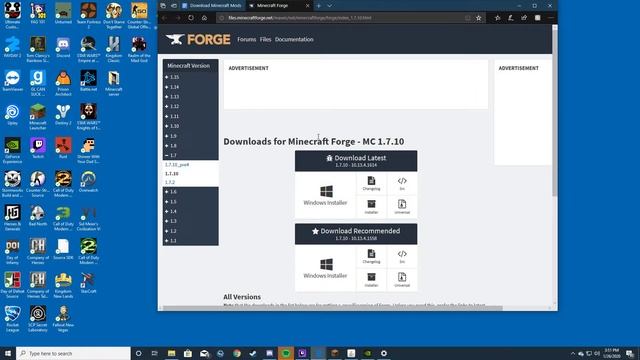Open File Explorer from the taskbar
The image size is (640, 360).
[171, 353]
